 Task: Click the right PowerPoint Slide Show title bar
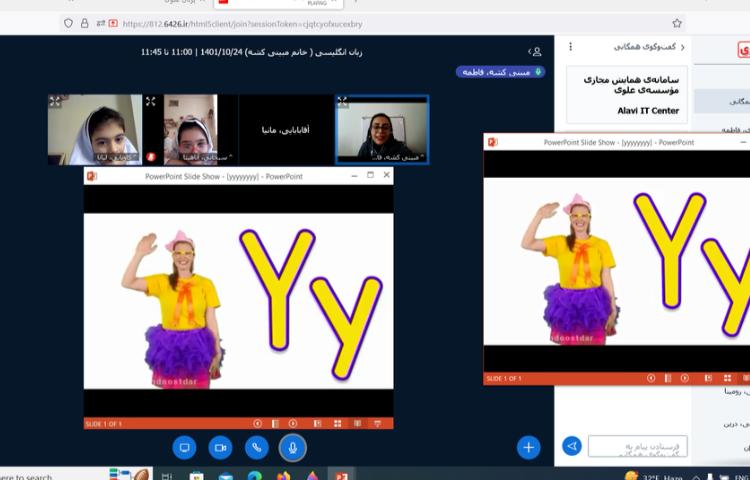click(618, 142)
